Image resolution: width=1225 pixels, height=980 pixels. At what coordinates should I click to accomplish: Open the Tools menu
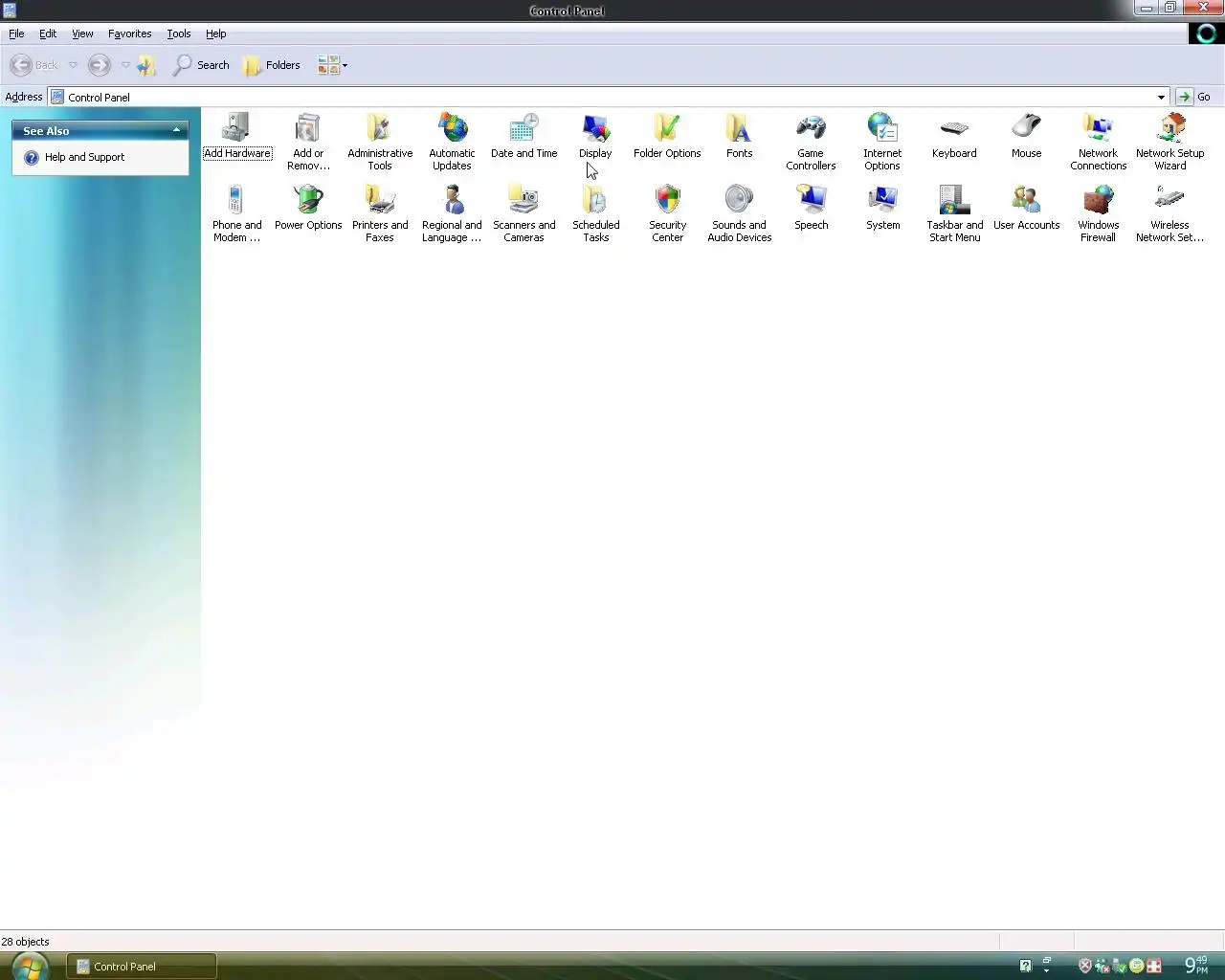[x=179, y=33]
